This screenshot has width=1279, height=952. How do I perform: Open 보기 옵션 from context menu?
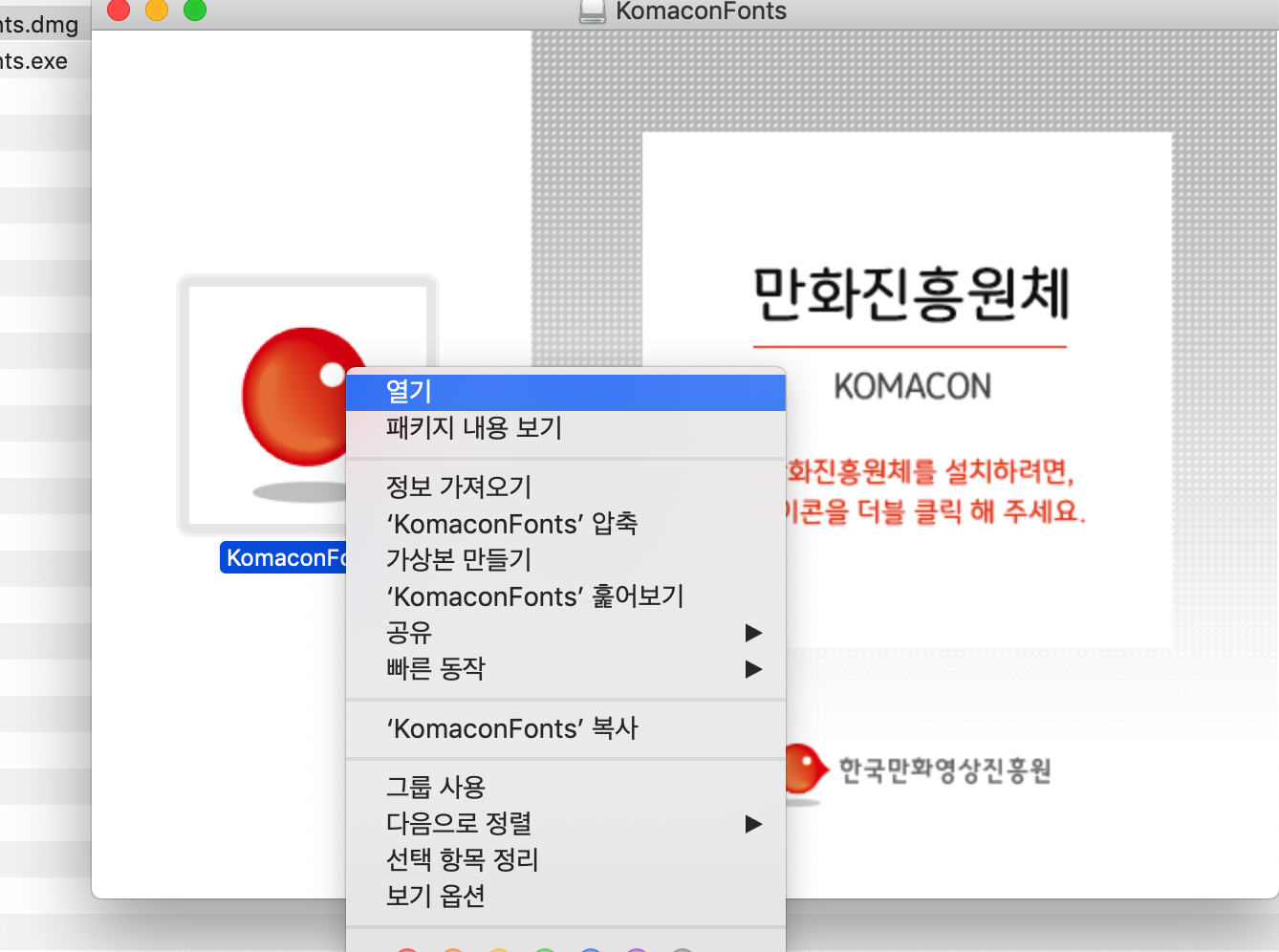[x=566, y=897]
